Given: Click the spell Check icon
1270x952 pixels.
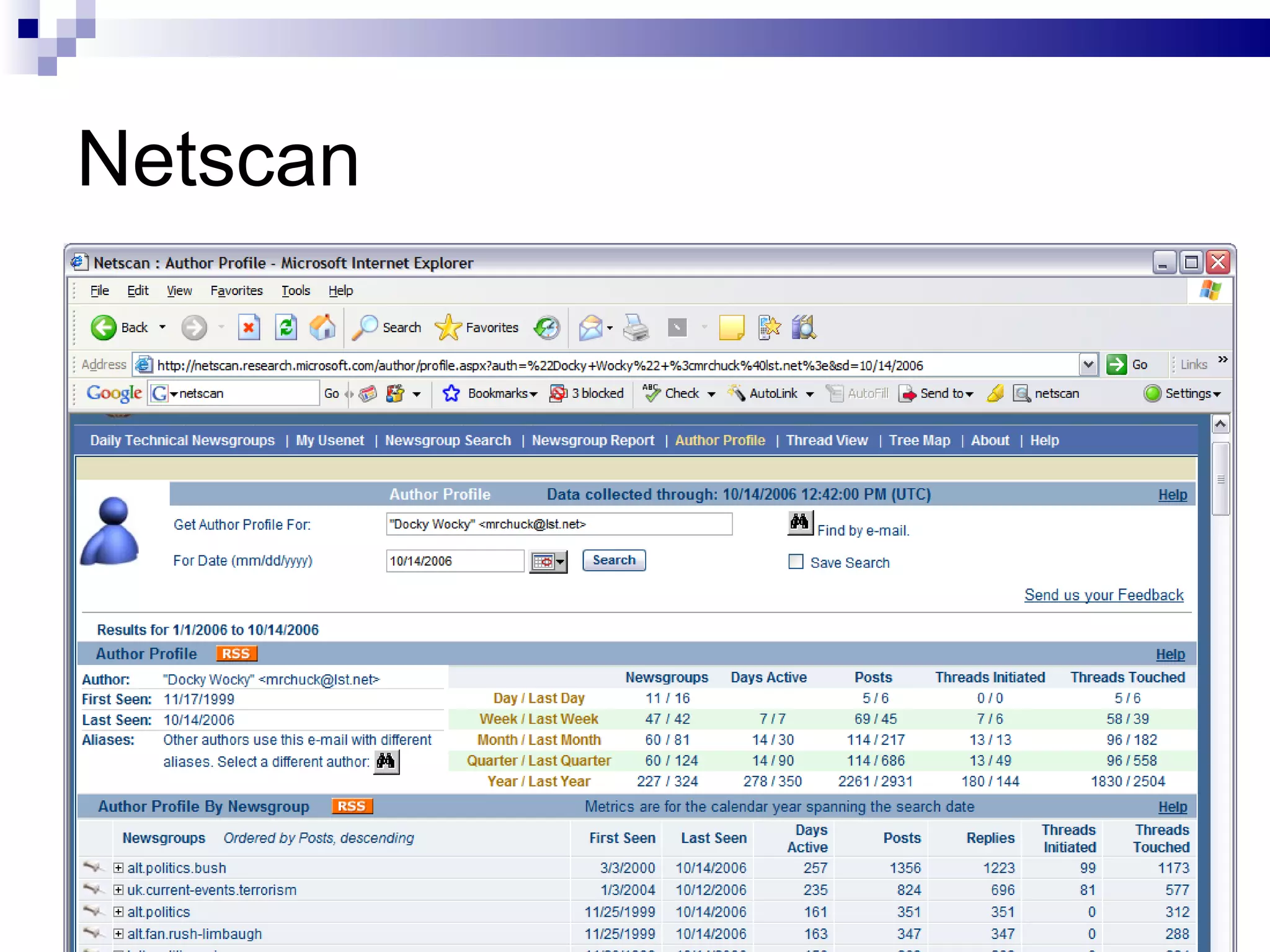Looking at the screenshot, I should (651, 393).
